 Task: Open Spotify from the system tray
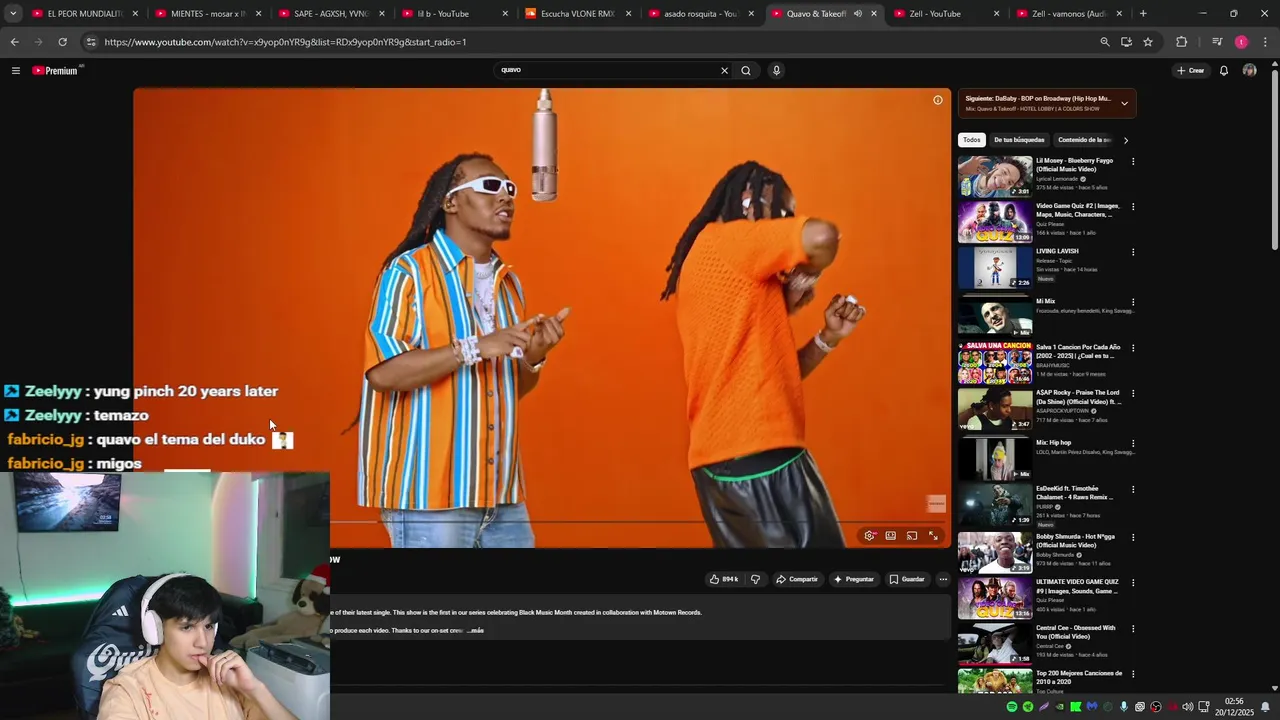[x=1012, y=707]
